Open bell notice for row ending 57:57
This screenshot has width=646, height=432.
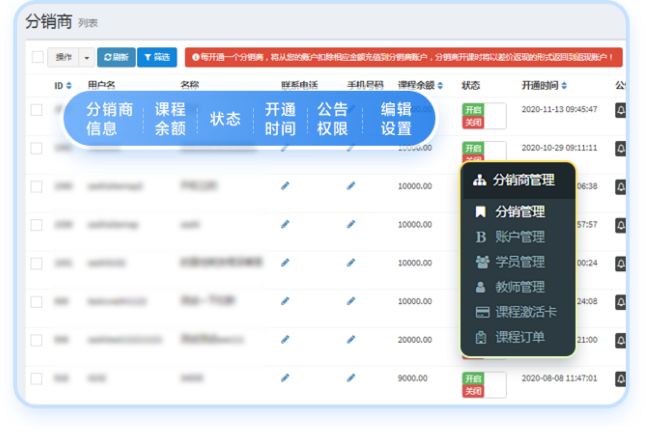tap(620, 225)
